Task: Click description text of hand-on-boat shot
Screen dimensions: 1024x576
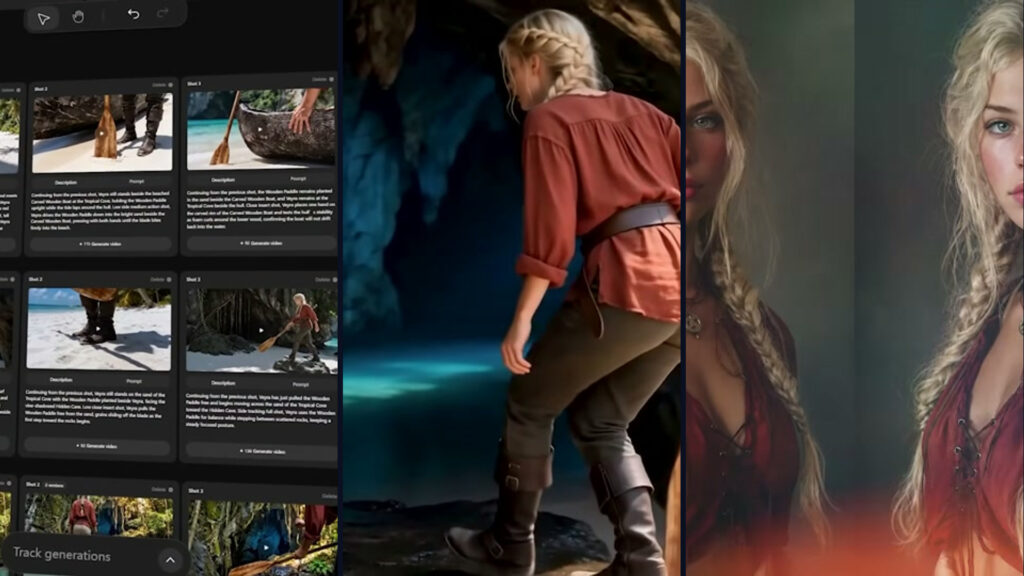Action: pyautogui.click(x=261, y=209)
